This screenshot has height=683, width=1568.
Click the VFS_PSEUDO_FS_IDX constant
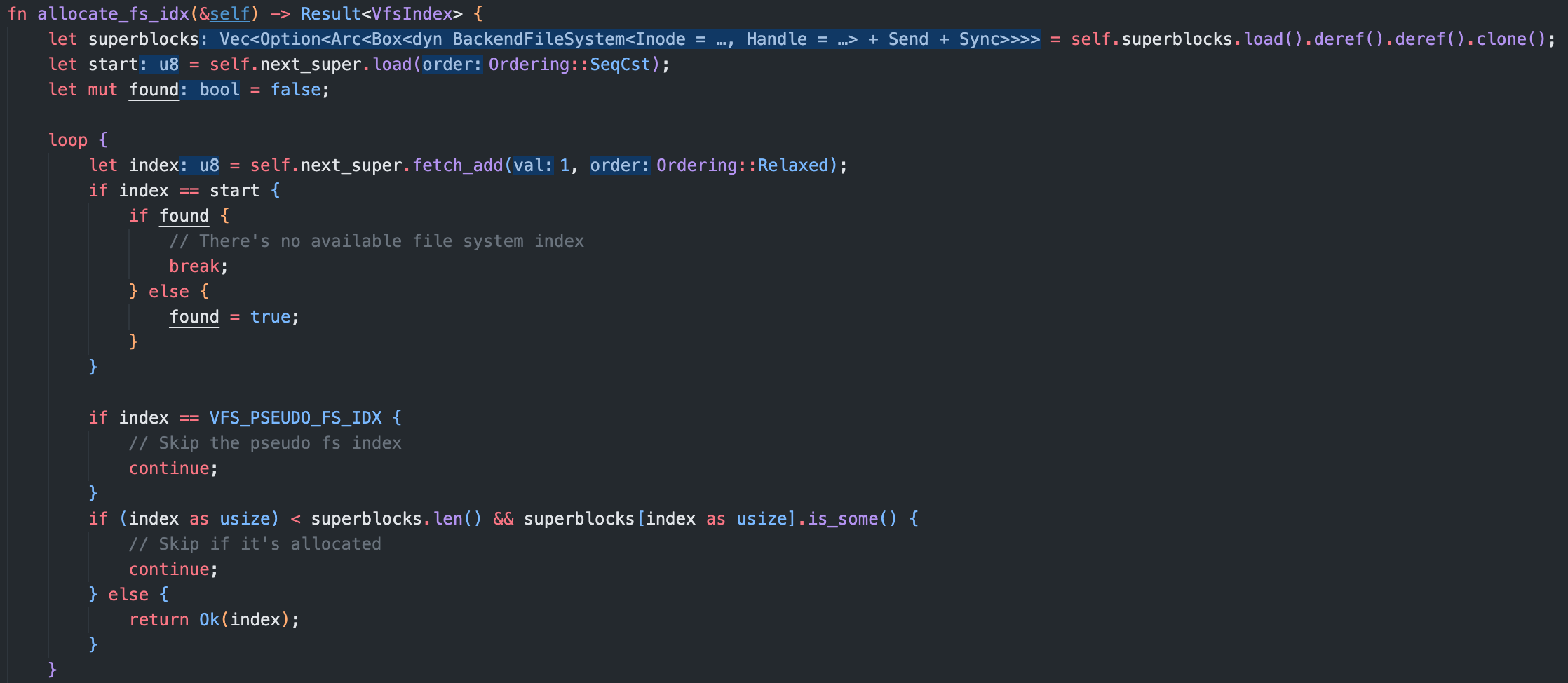pyautogui.click(x=296, y=418)
